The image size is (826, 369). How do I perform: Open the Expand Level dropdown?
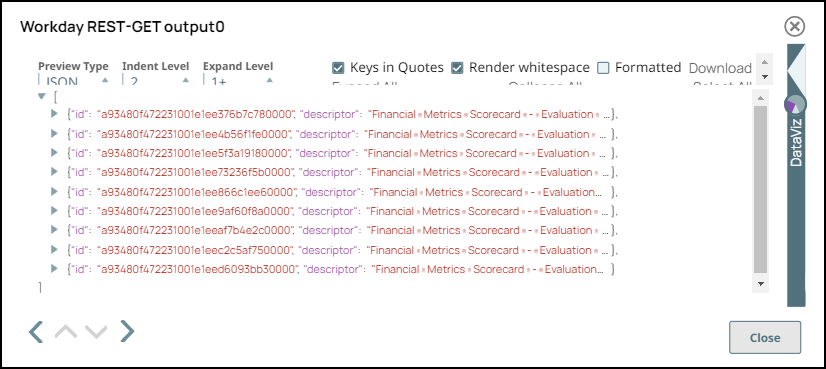(x=239, y=81)
